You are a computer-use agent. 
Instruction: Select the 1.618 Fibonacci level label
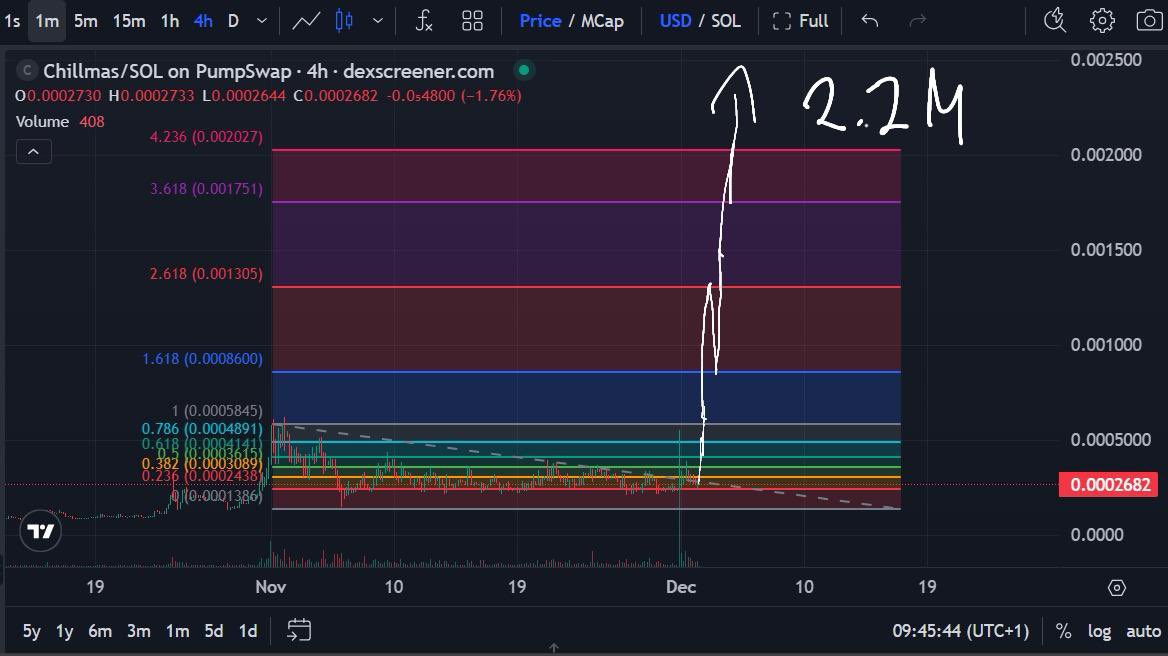(x=203, y=359)
